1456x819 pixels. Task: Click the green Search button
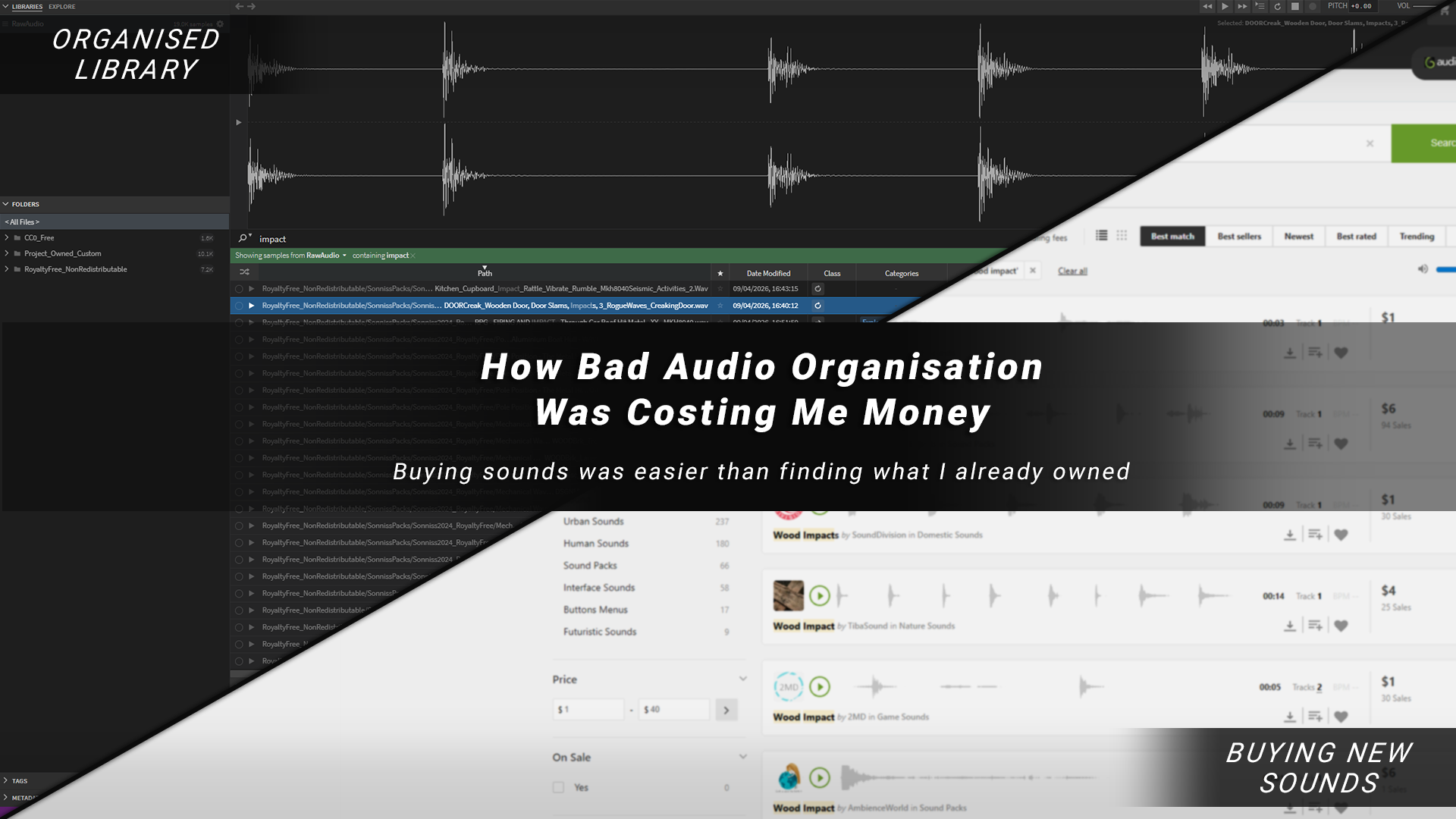[1423, 143]
